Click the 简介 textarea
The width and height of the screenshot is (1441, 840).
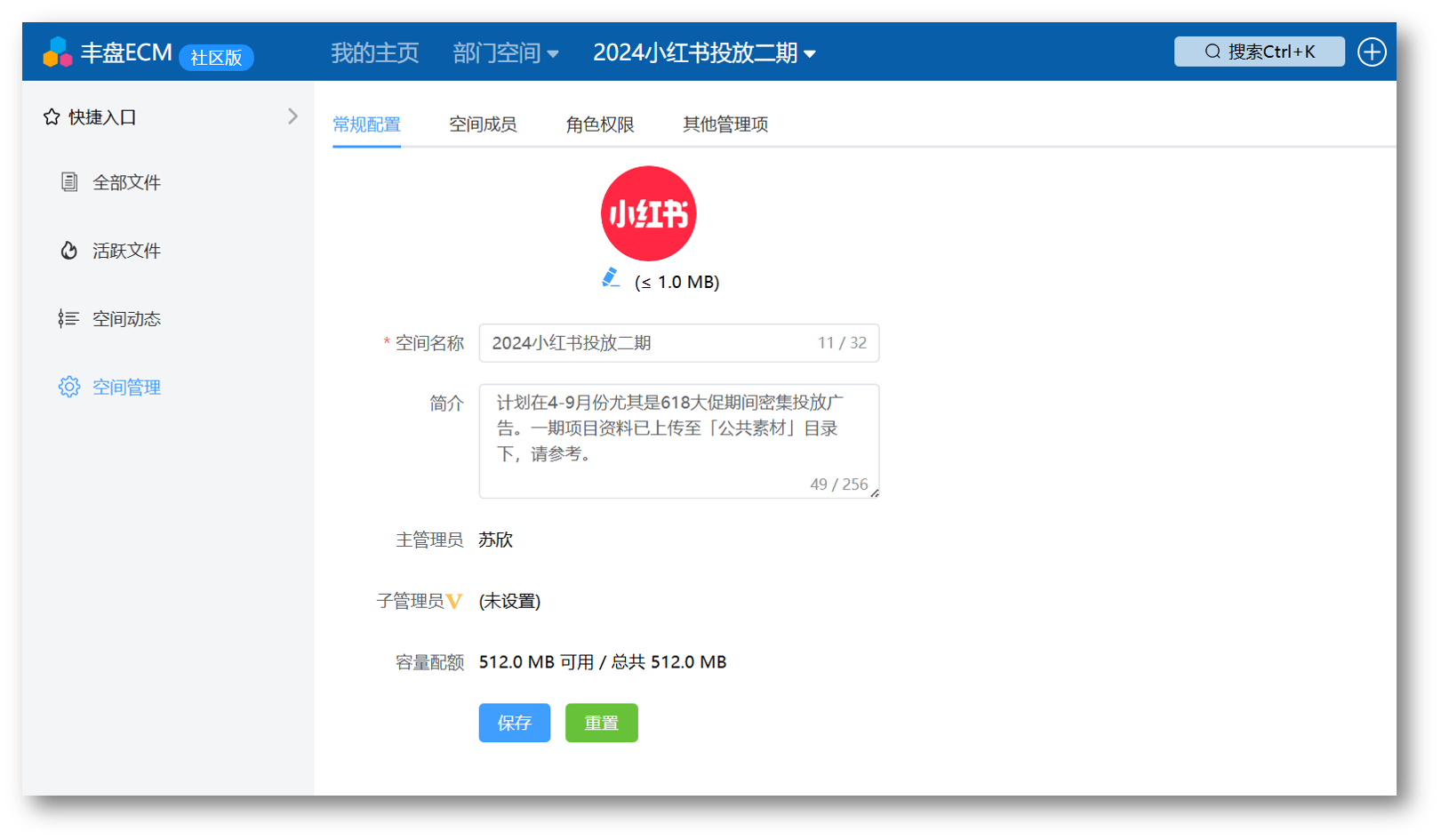click(x=679, y=441)
